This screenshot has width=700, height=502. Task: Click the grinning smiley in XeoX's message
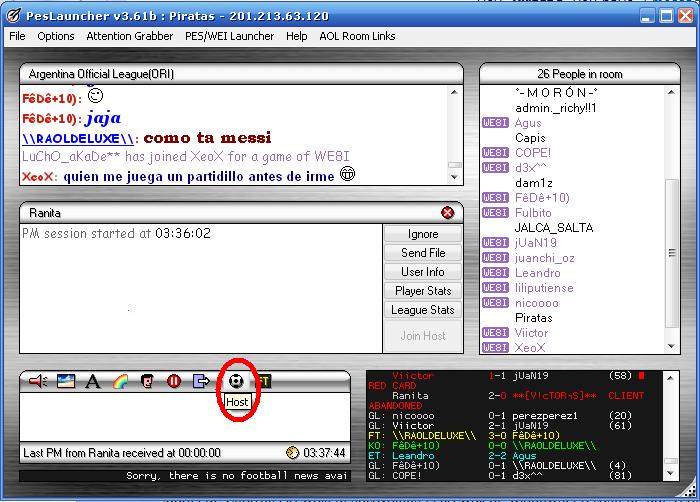click(x=347, y=174)
